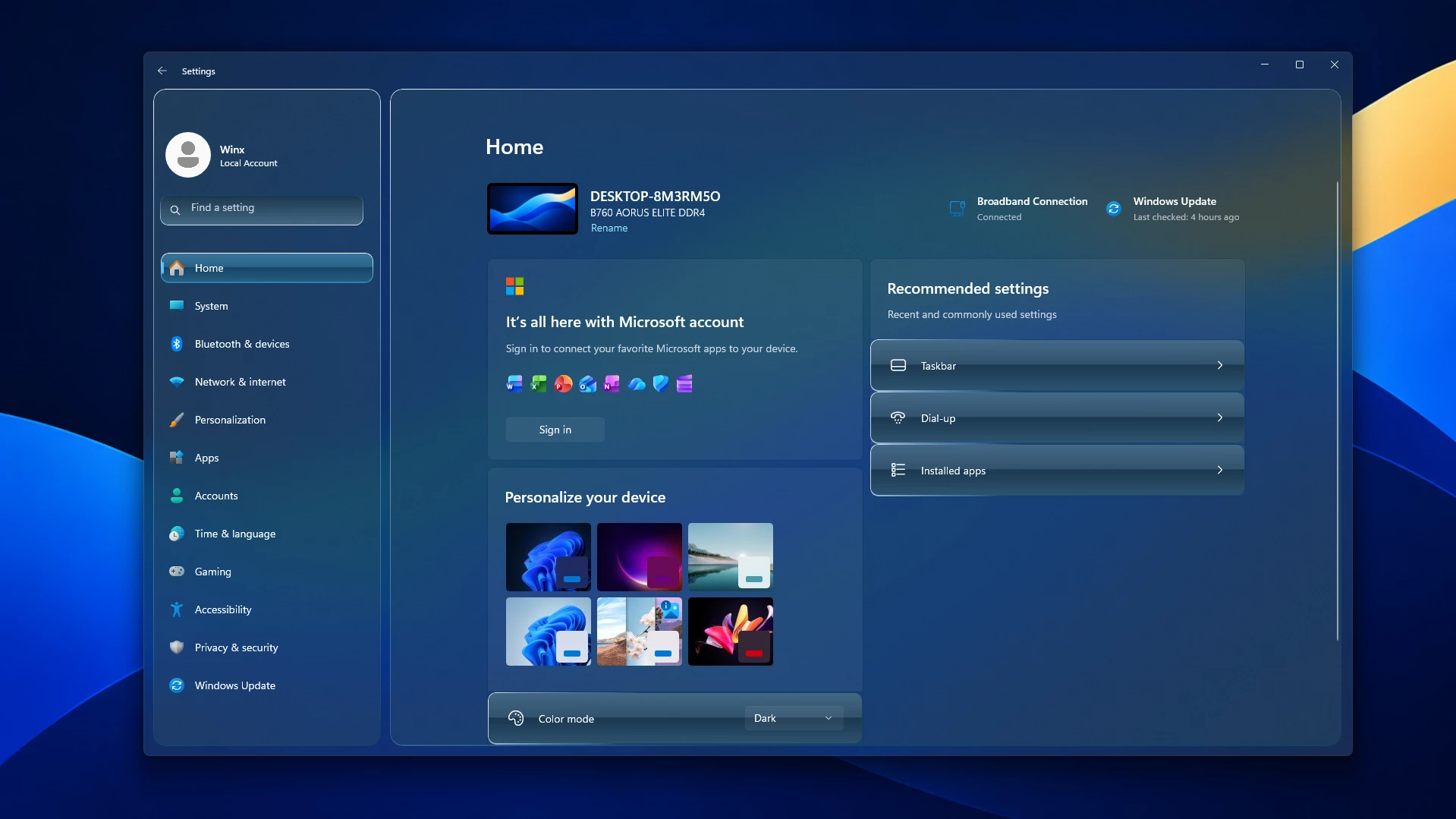
Task: Click the Bluetooth & devices icon
Action: tap(177, 344)
